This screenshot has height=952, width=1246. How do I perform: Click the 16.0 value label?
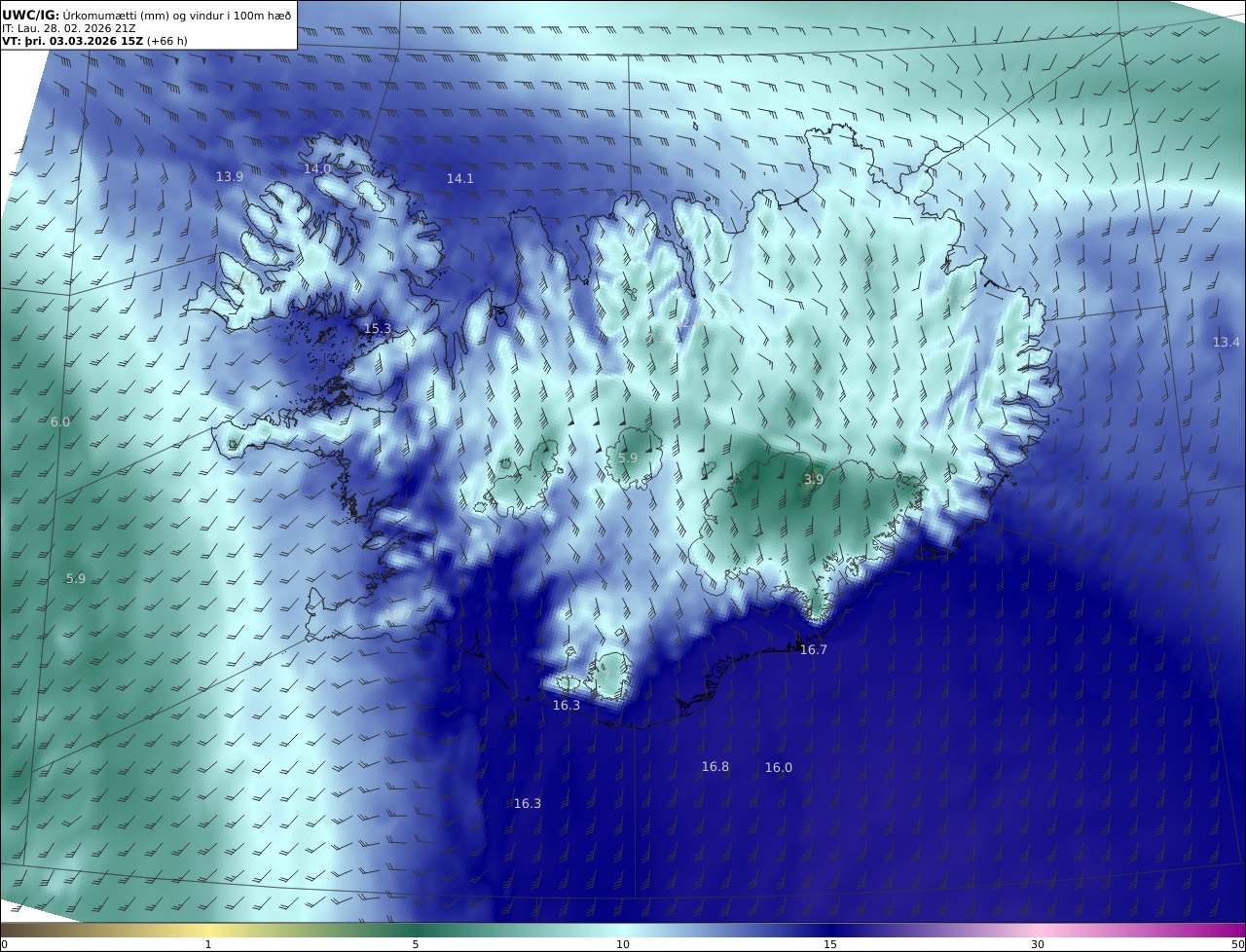click(778, 767)
